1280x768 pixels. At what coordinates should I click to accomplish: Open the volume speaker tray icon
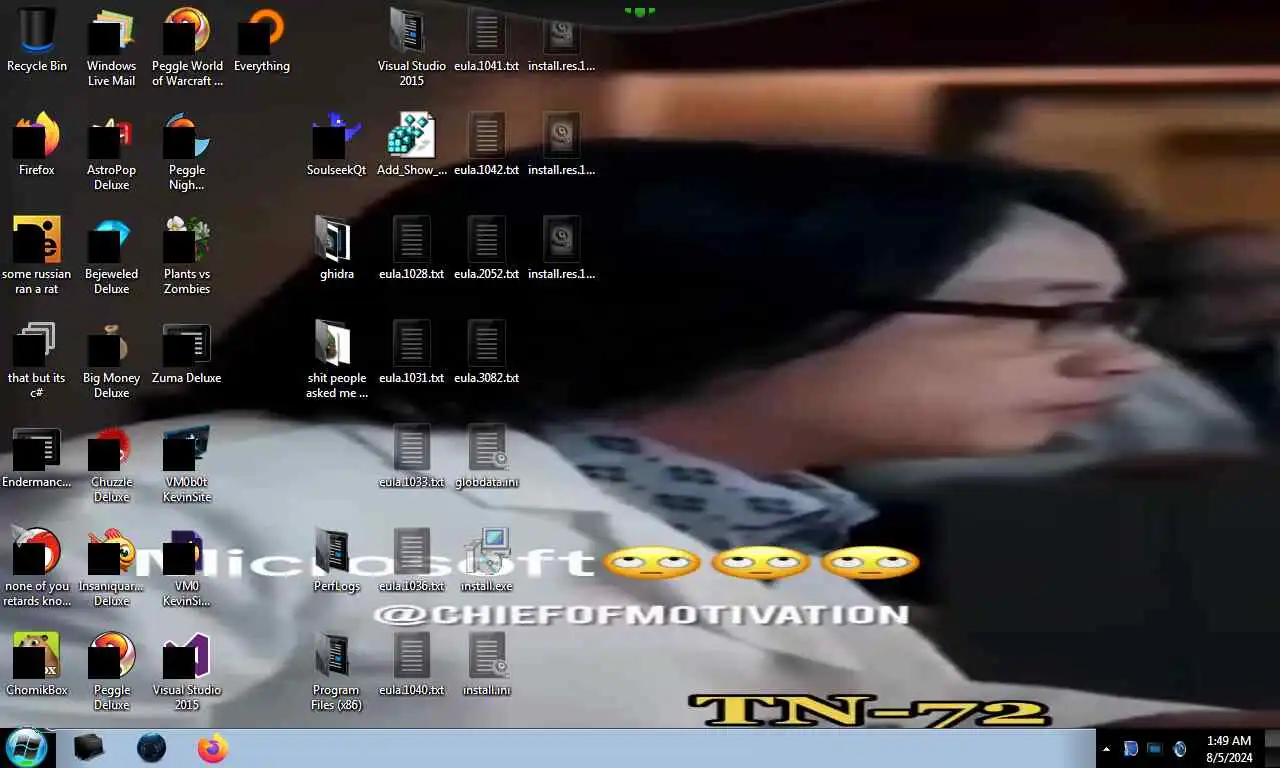point(1180,749)
